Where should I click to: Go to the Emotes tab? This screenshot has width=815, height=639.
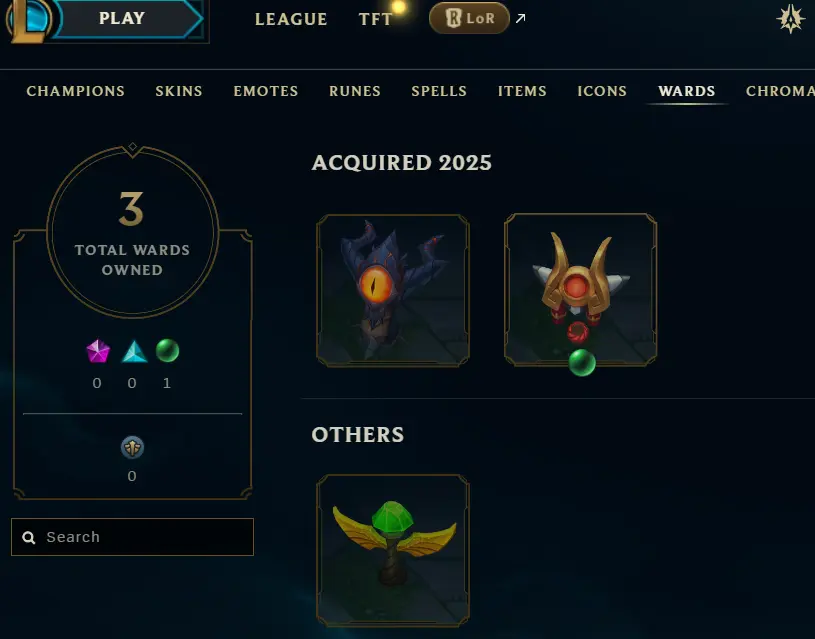[266, 91]
